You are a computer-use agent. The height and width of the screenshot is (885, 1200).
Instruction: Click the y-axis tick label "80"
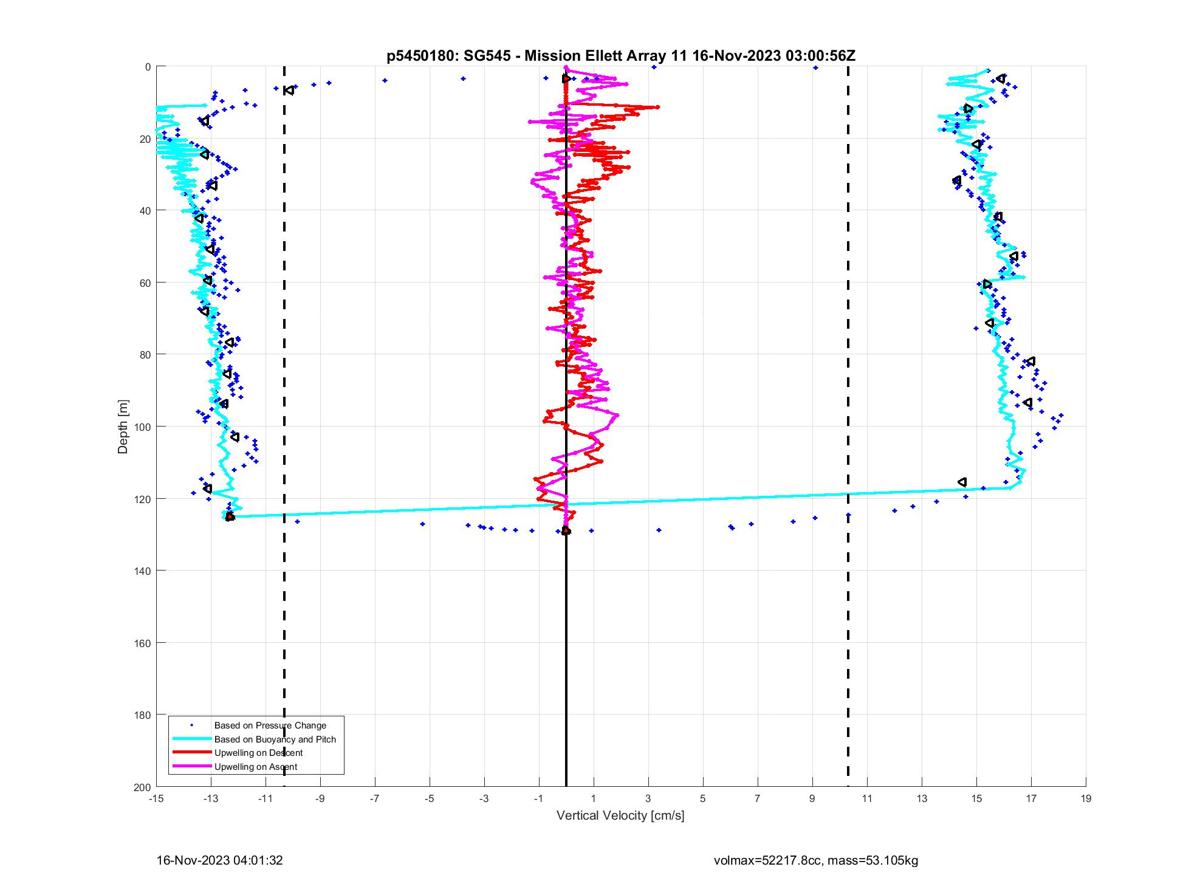point(144,355)
